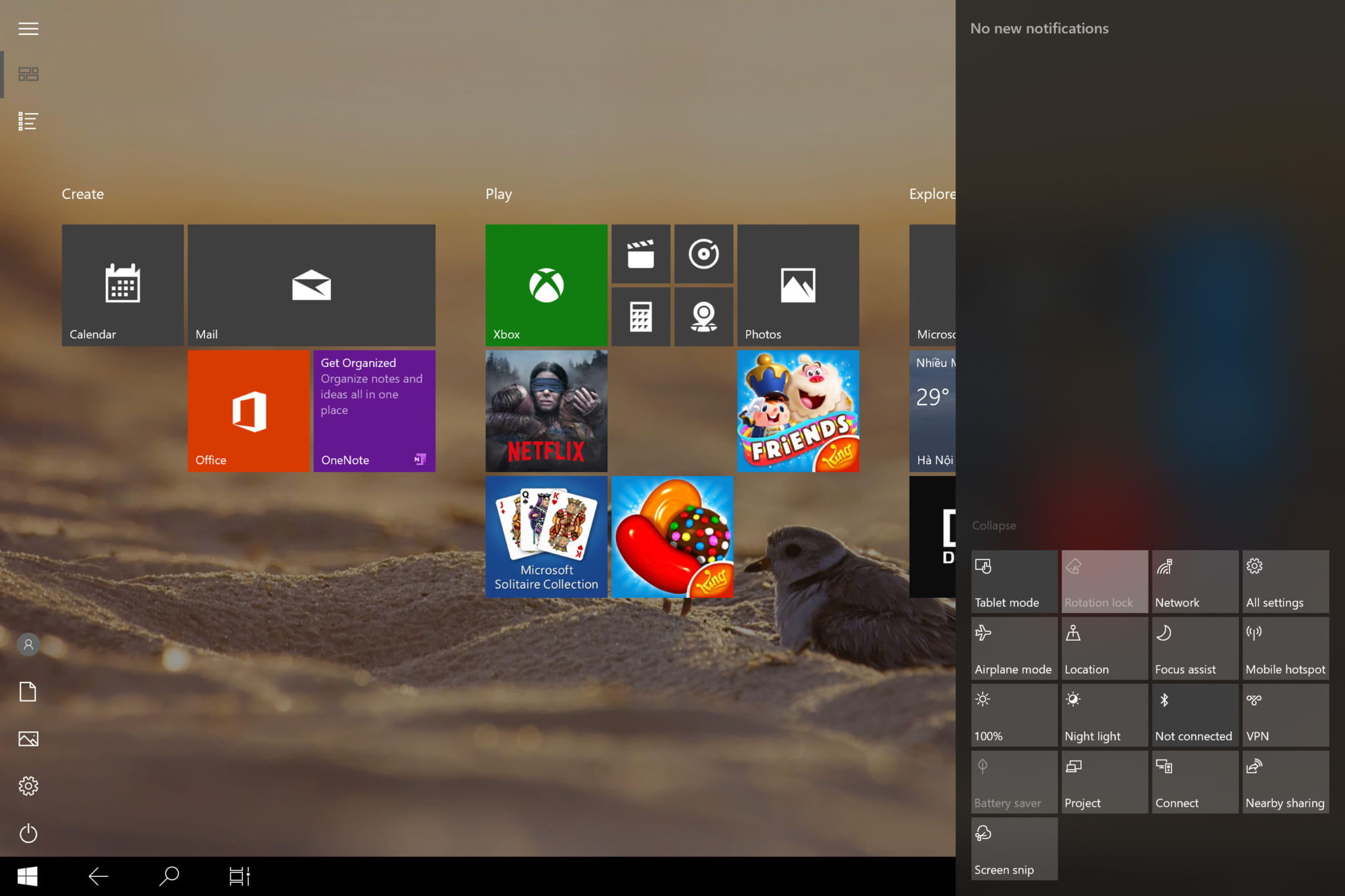Enable Airplane mode quick action

point(1013,649)
